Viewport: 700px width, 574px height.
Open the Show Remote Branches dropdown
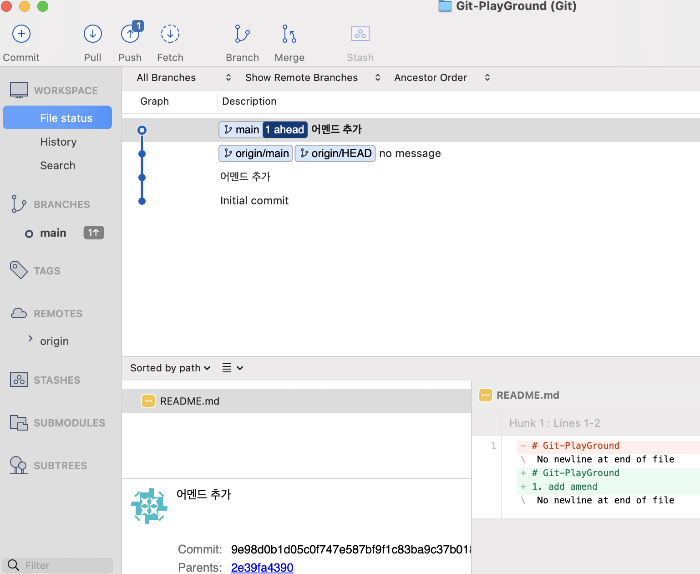pos(312,78)
